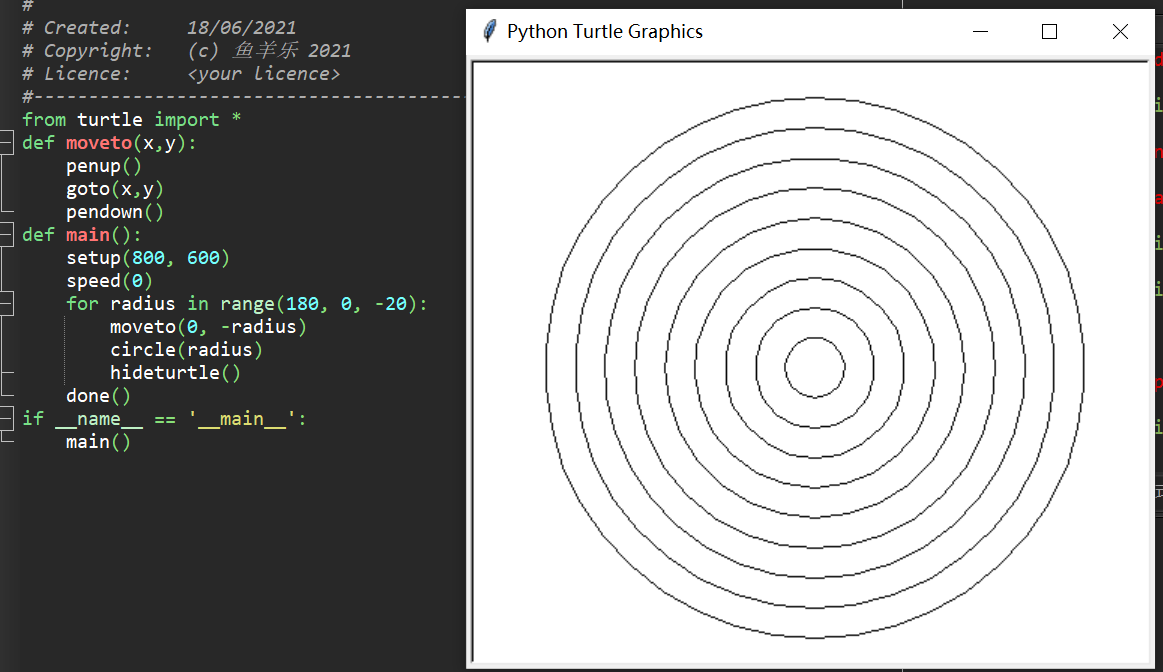Click the final 'main()' call line
Viewport: 1163px width, 672px height.
pyautogui.click(x=98, y=441)
